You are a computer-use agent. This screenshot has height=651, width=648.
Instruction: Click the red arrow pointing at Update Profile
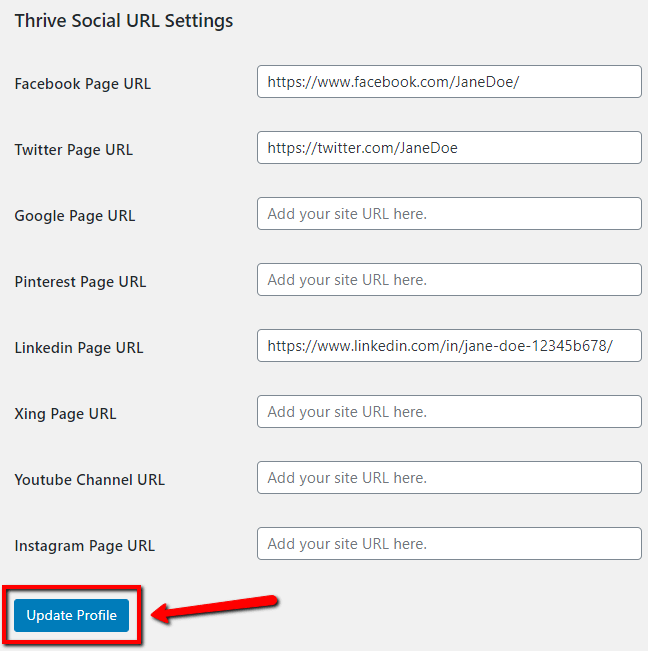[214, 608]
